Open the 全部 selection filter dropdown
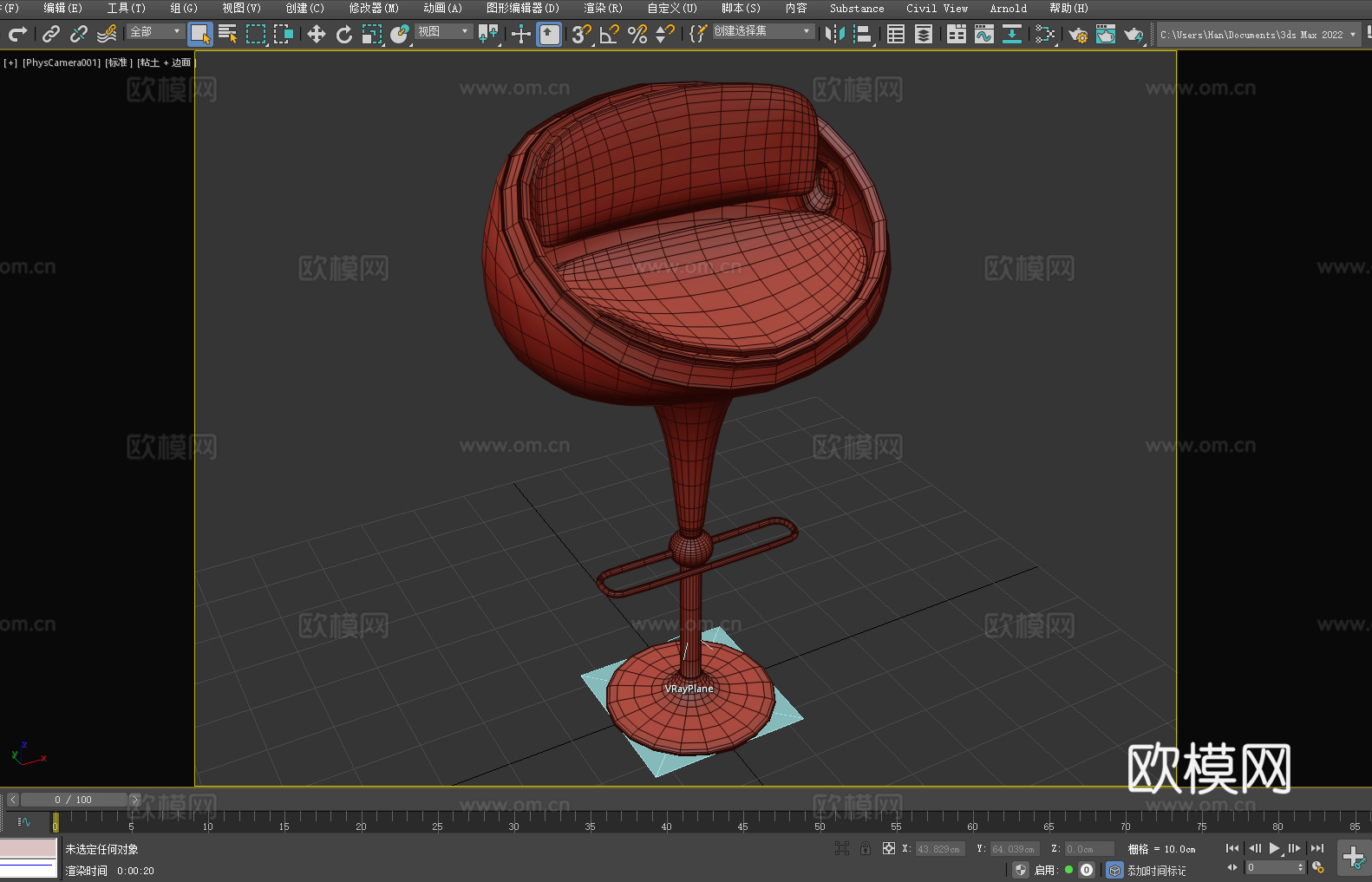Image resolution: width=1372 pixels, height=882 pixels. tap(155, 32)
